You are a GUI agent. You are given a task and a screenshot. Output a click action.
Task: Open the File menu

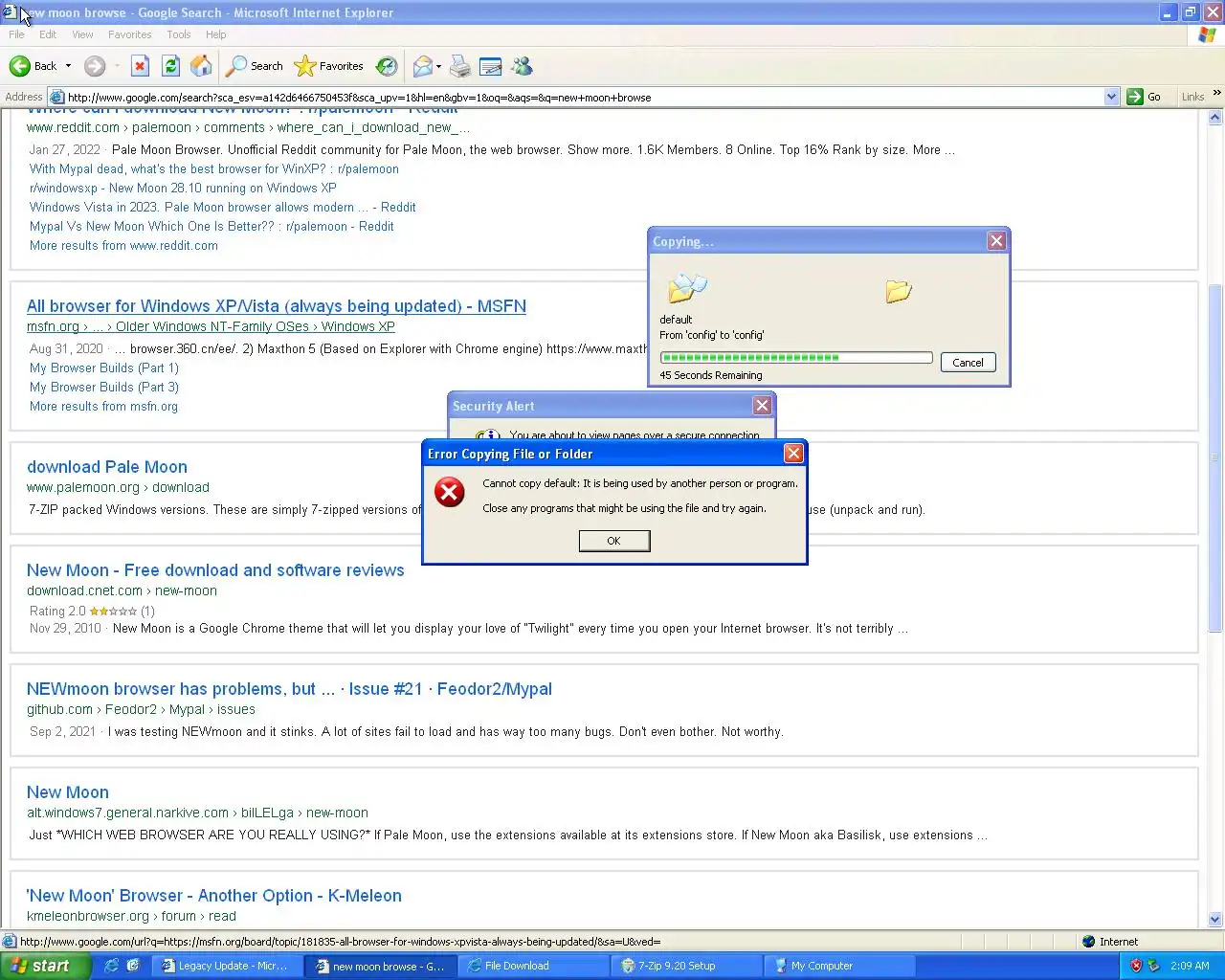[16, 34]
